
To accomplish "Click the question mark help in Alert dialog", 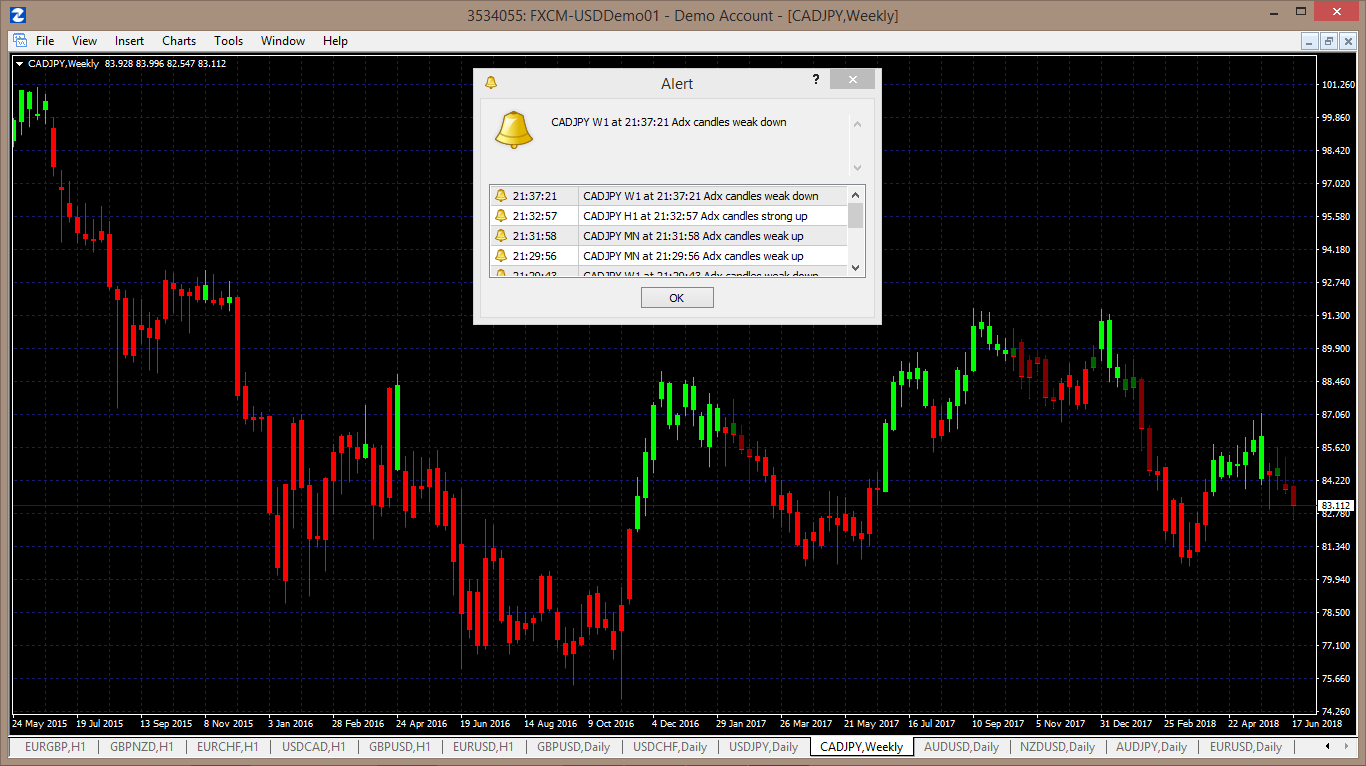I will click(816, 80).
